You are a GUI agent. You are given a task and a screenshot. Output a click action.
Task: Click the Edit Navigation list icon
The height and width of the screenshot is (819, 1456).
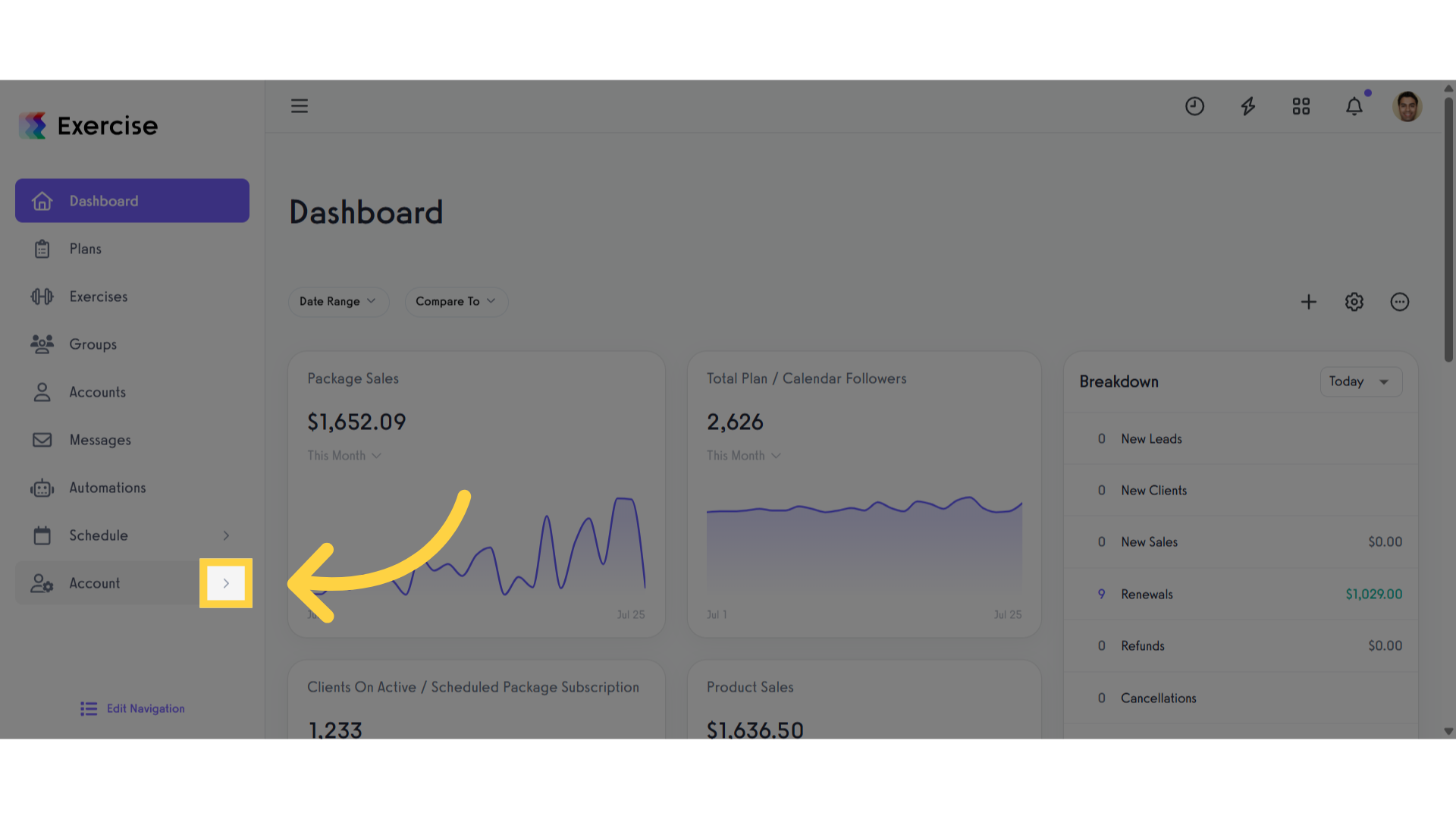pyautogui.click(x=89, y=708)
